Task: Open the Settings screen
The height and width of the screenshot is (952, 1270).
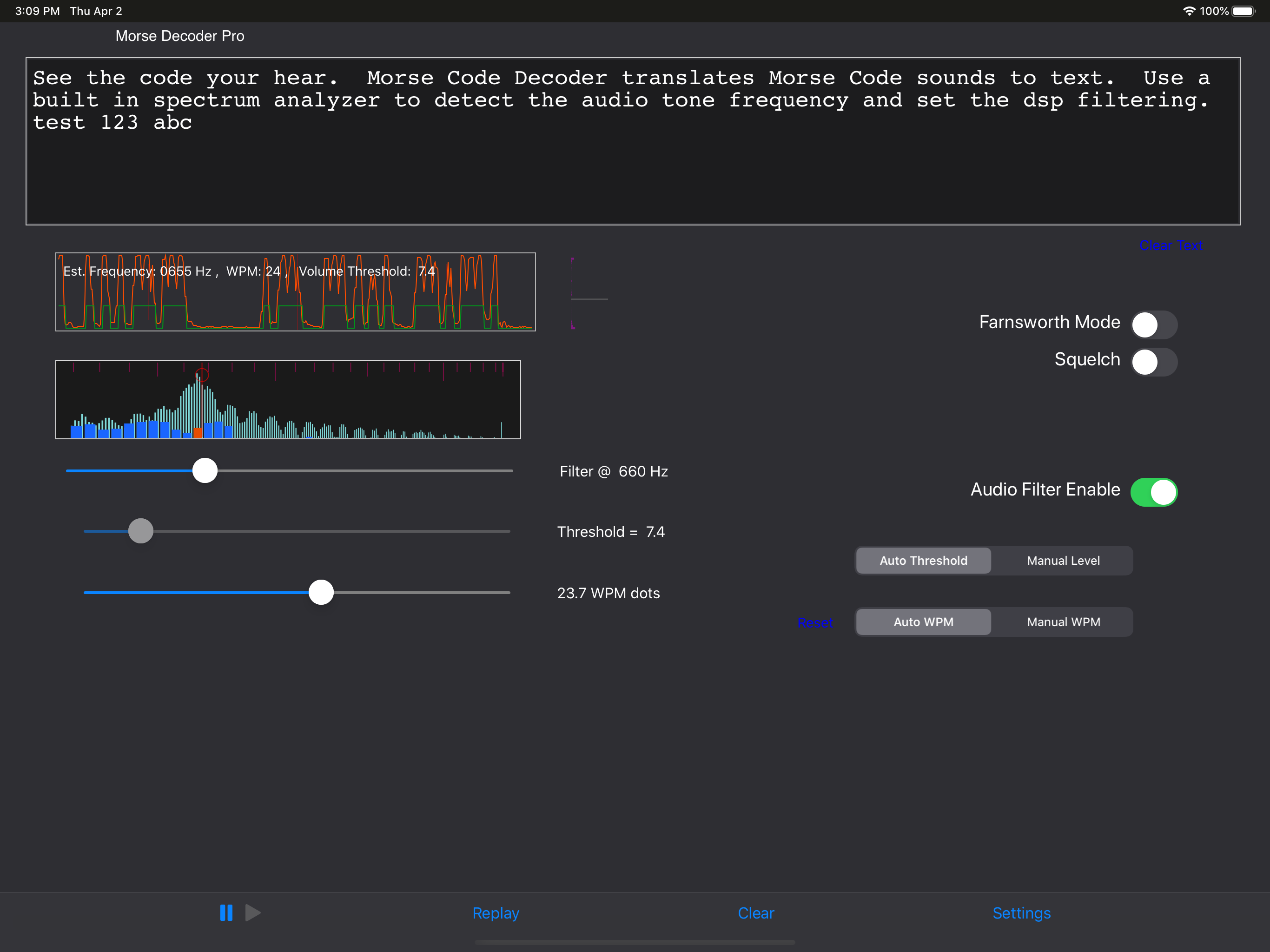Action: pyautogui.click(x=1021, y=913)
